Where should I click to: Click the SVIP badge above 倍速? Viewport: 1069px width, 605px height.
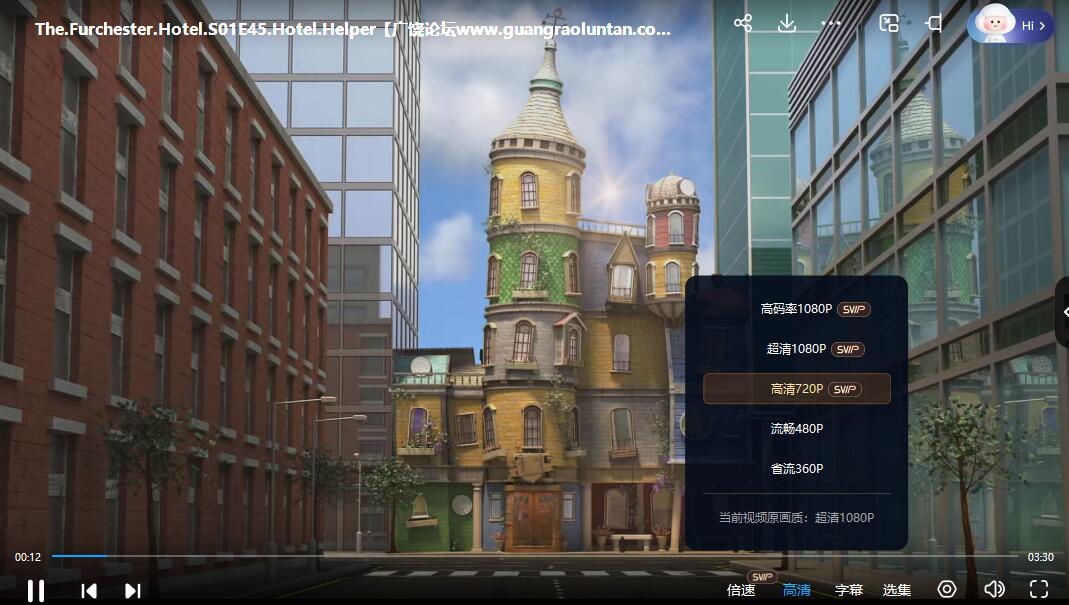pos(762,577)
